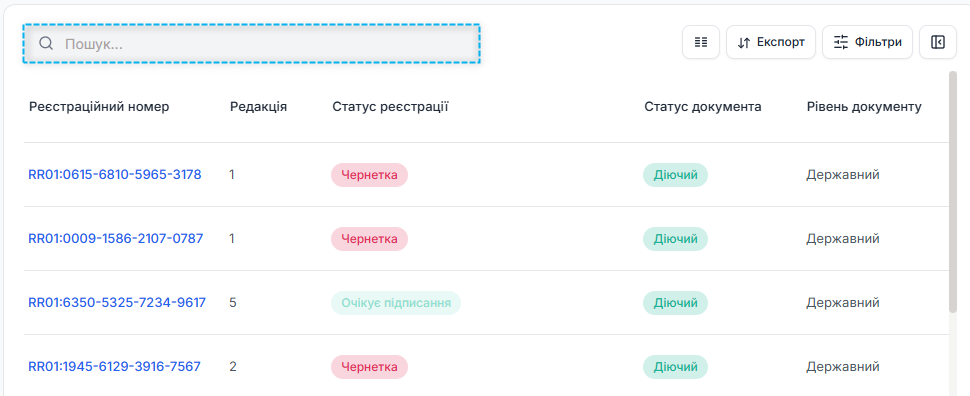Click the first row's Чернетка badge

point(369,175)
